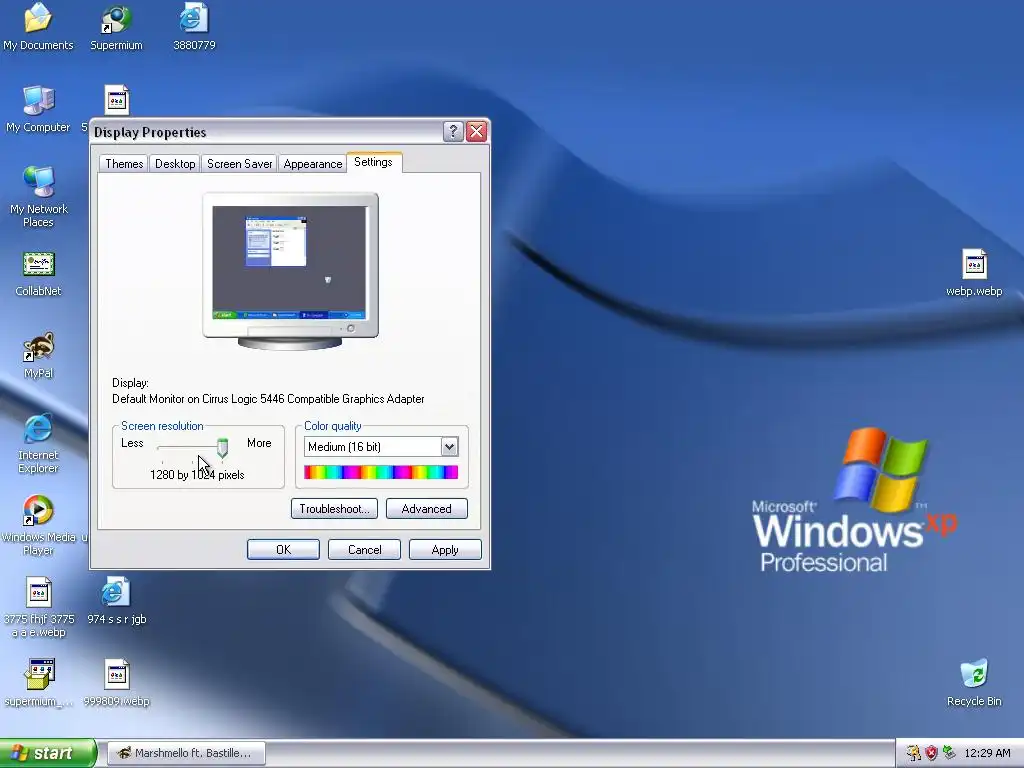Select the MyPal raccoon shortcut icon
The image size is (1024, 768).
tap(38, 355)
